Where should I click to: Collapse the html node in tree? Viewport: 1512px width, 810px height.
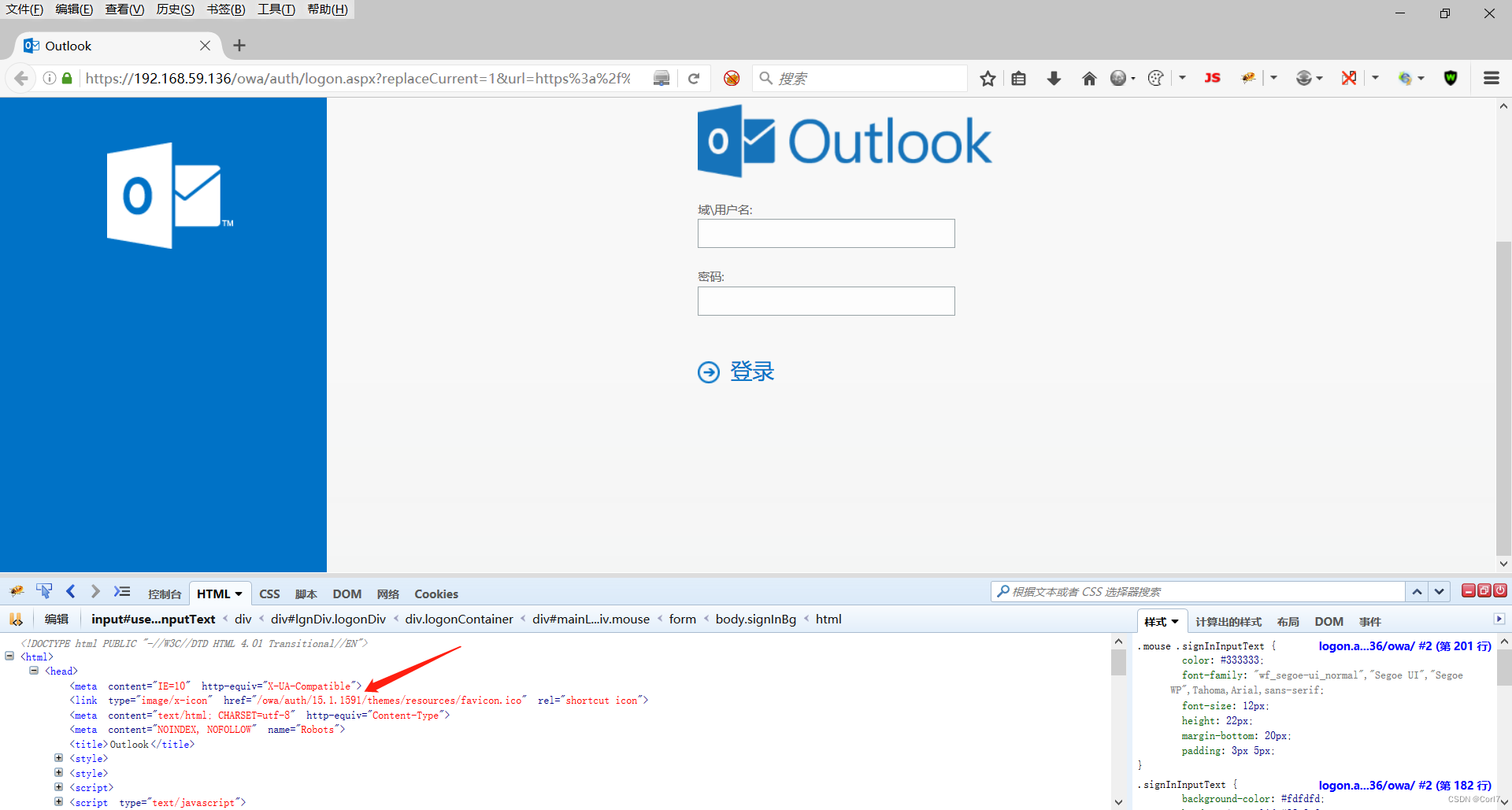point(9,656)
